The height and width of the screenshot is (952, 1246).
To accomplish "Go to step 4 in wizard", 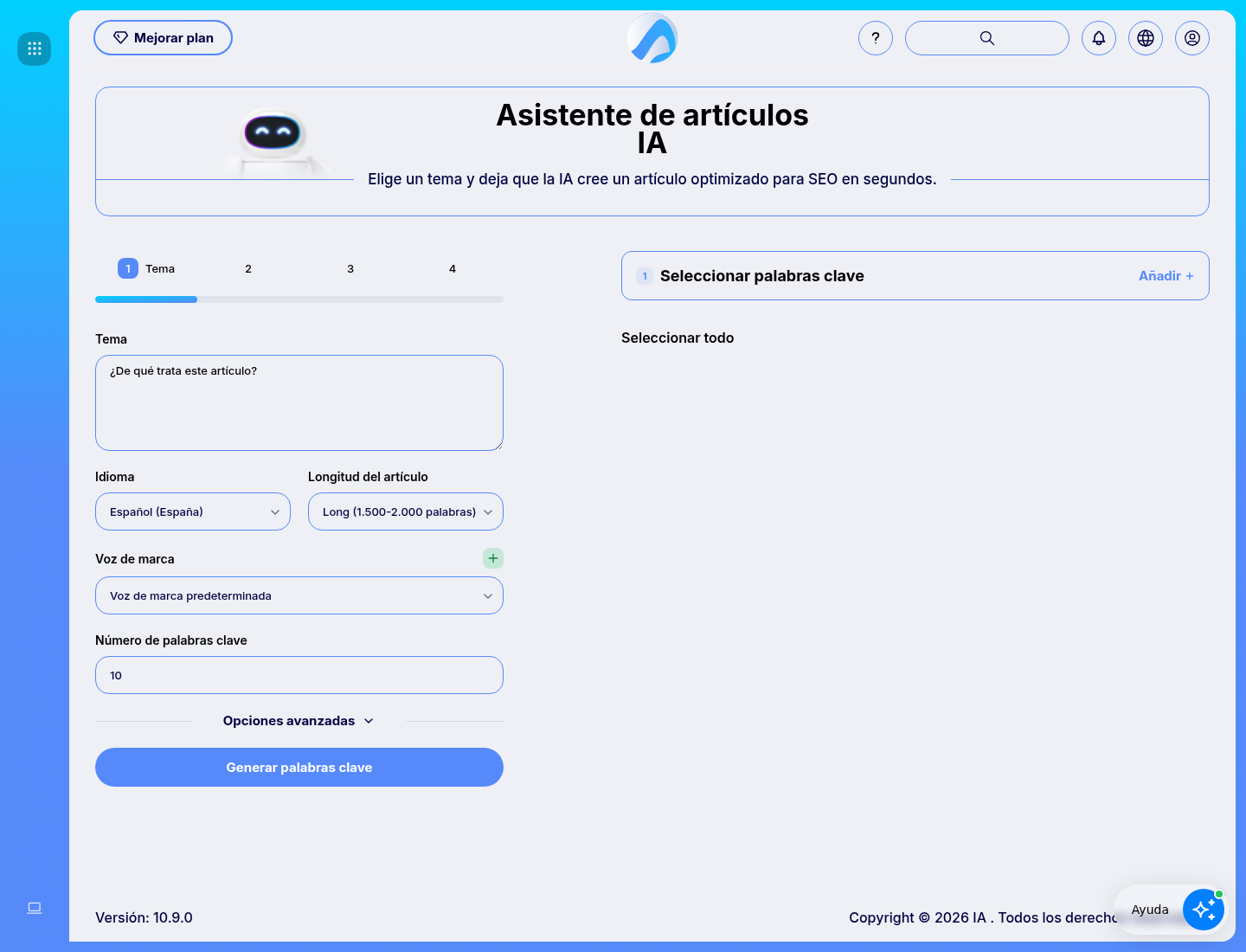I will pyautogui.click(x=453, y=268).
